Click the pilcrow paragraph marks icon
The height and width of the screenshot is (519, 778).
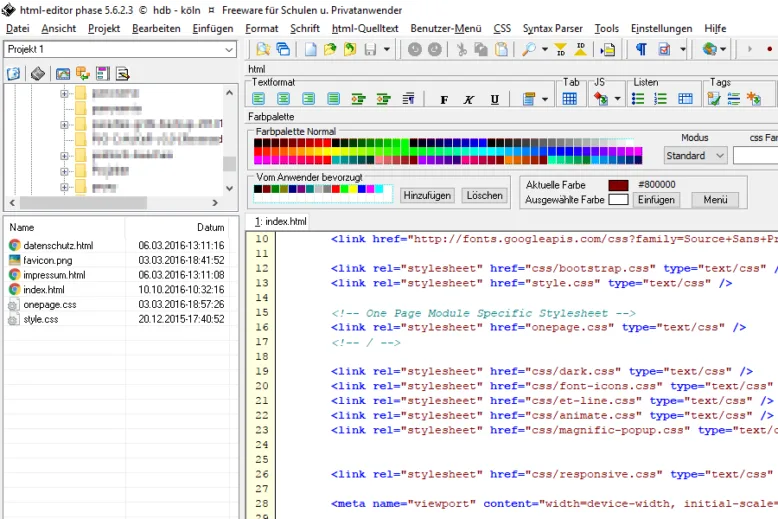(x=641, y=49)
